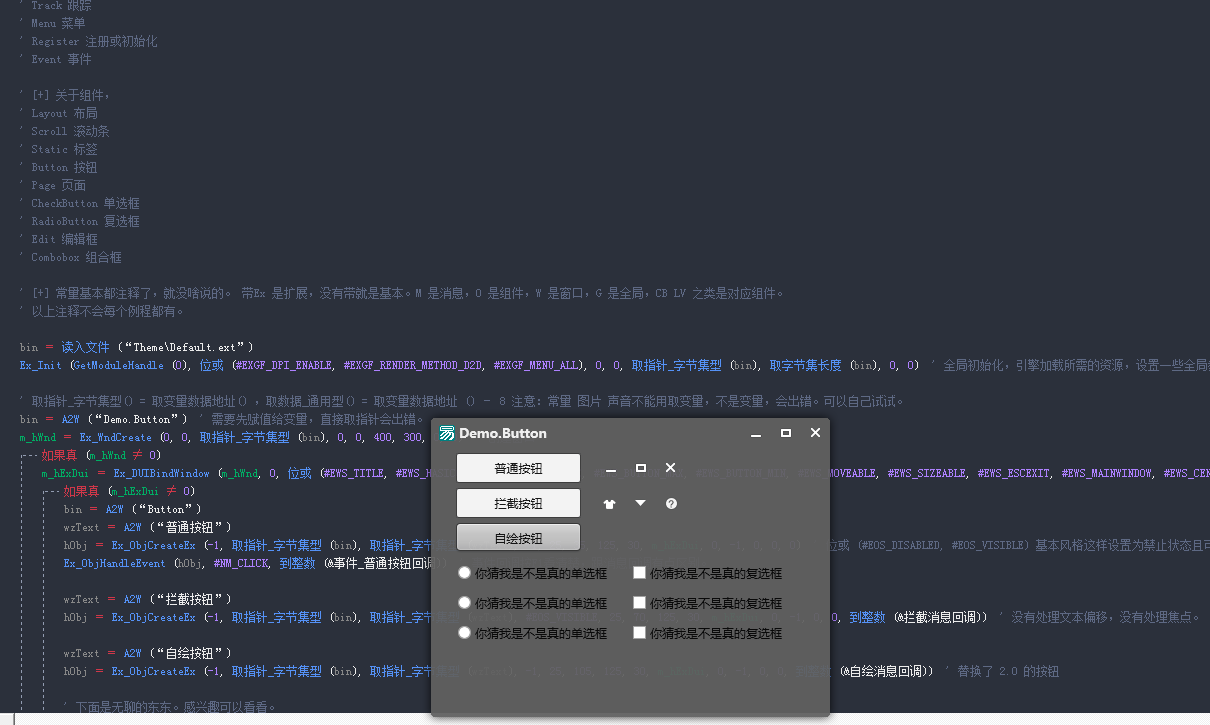Click the 读入文件 keyword in the code
Image resolution: width=1210 pixels, height=725 pixels.
[86, 347]
